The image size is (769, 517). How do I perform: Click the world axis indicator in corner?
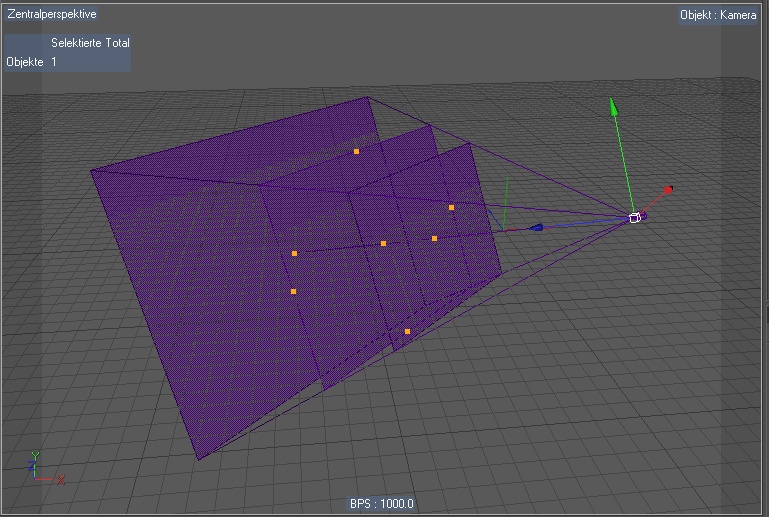click(40, 471)
